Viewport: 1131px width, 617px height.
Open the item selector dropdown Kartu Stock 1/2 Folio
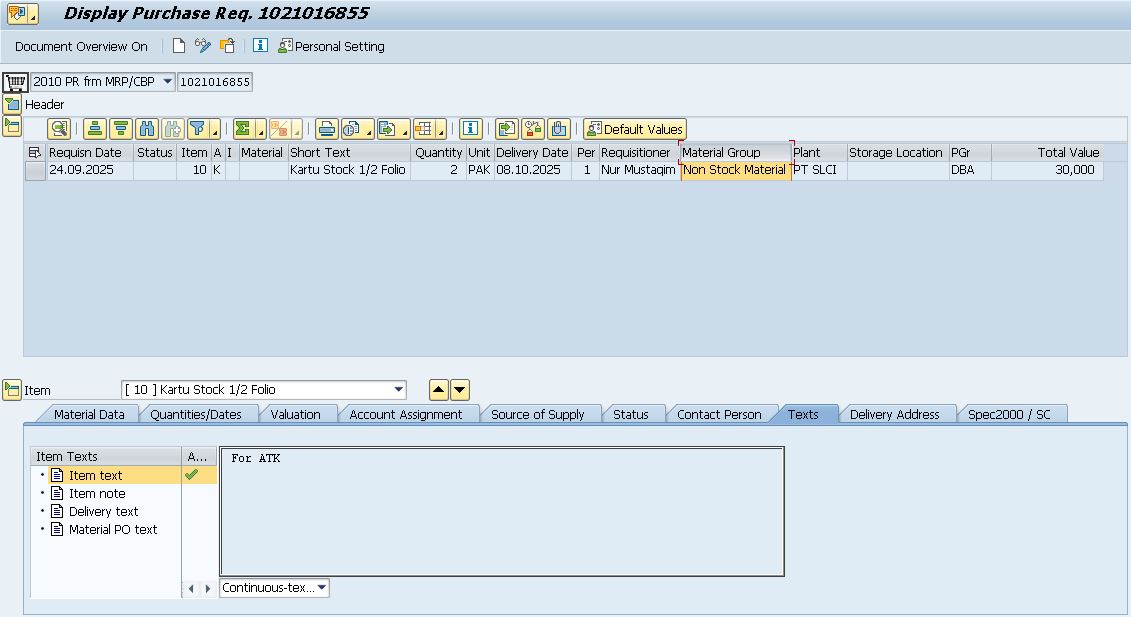[399, 390]
